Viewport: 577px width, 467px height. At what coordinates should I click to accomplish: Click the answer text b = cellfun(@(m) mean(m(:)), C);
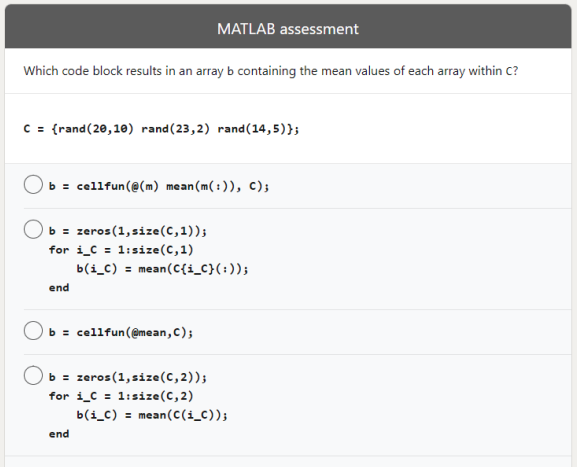click(x=159, y=186)
